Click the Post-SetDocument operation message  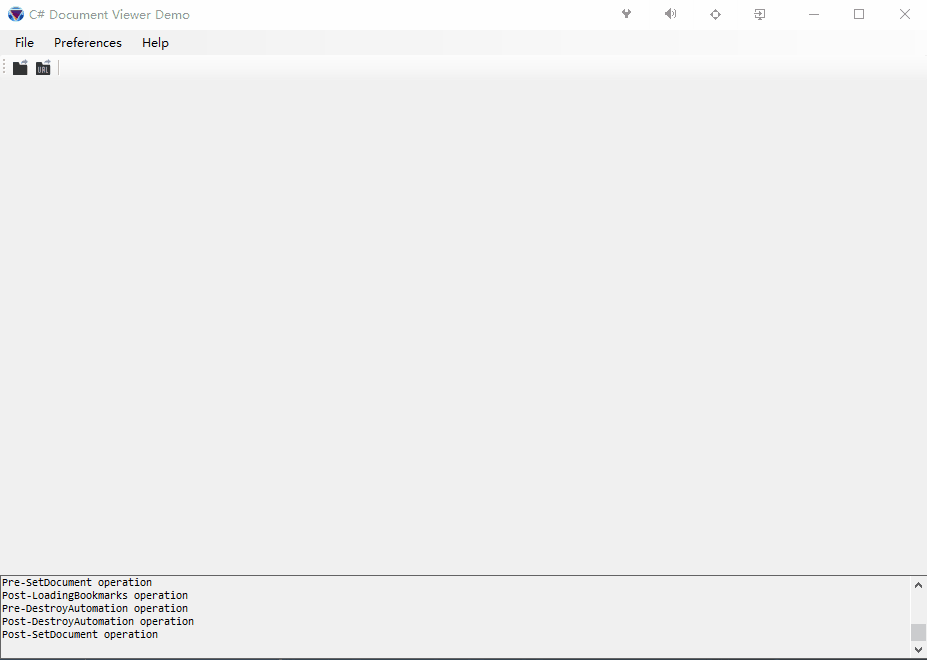80,633
